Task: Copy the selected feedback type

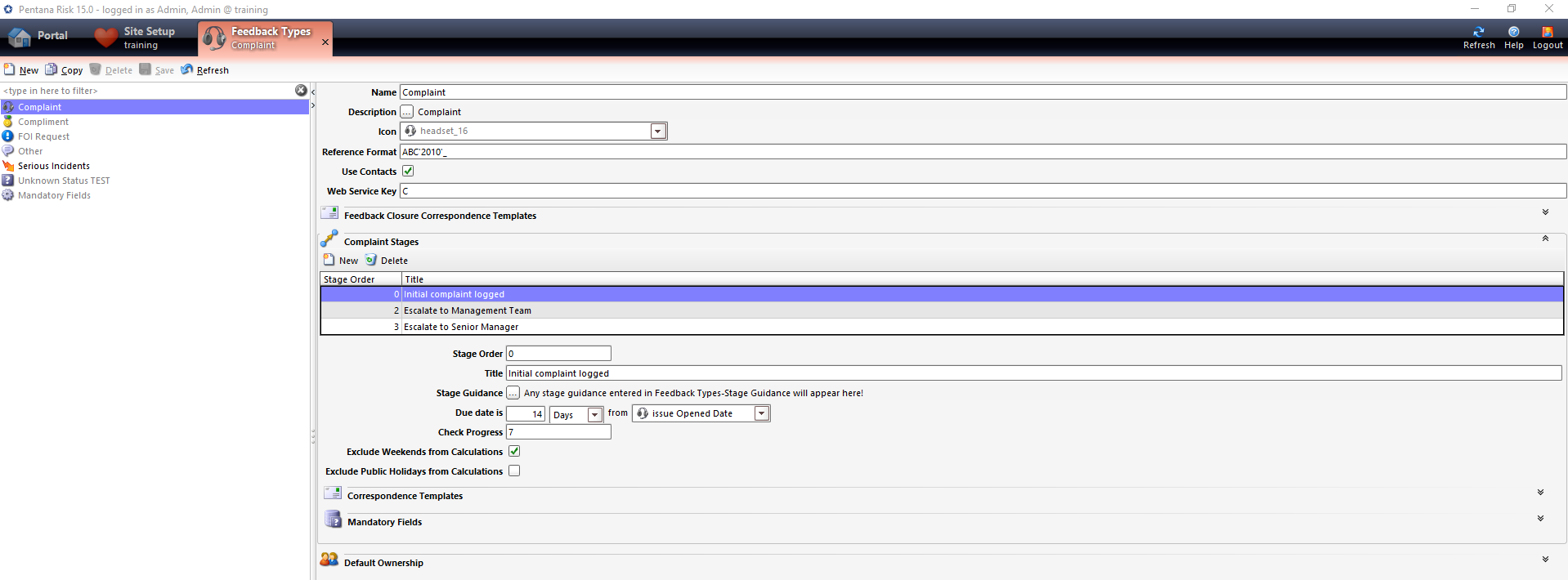Action: tap(64, 69)
